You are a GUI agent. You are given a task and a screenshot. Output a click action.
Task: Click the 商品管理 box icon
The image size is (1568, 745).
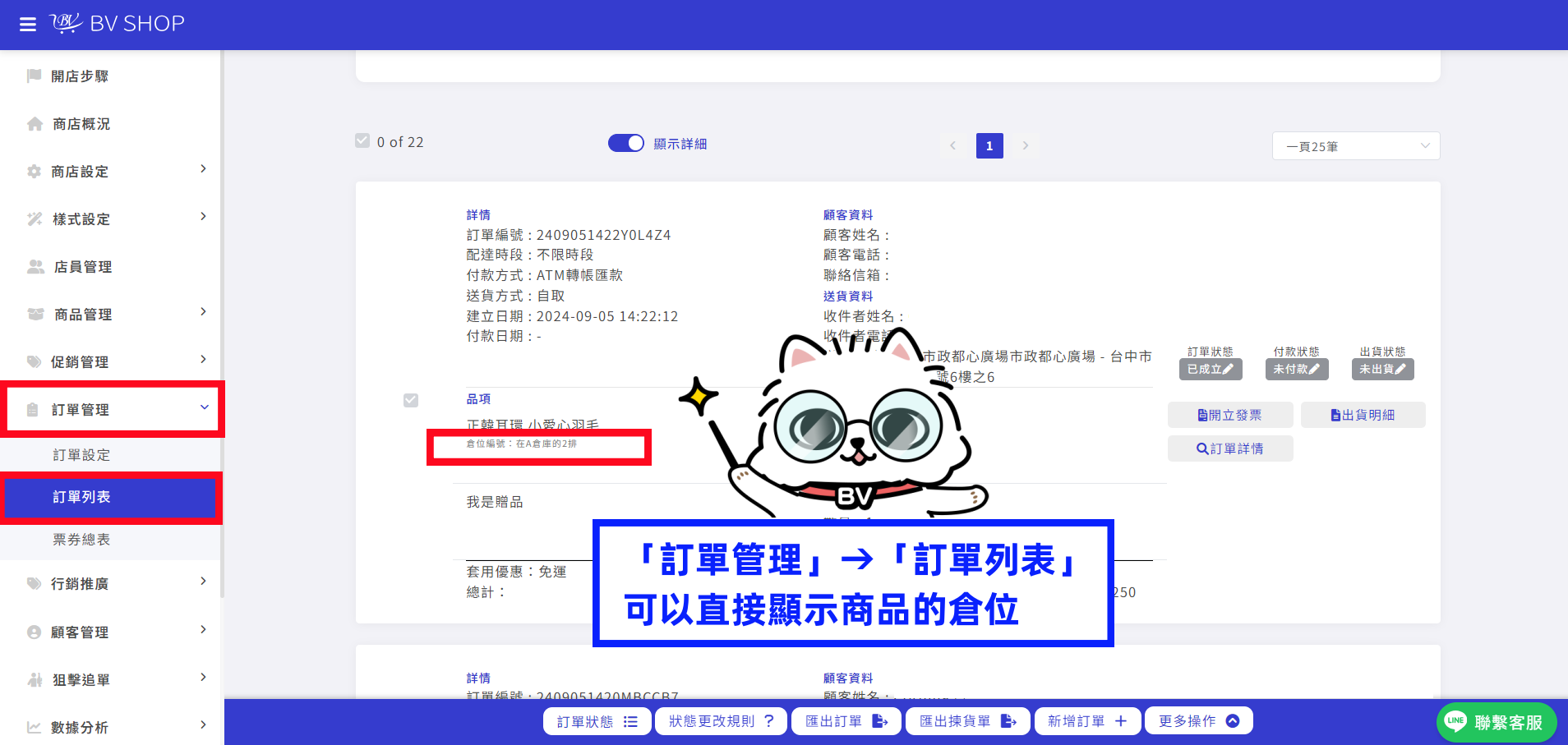[35, 315]
